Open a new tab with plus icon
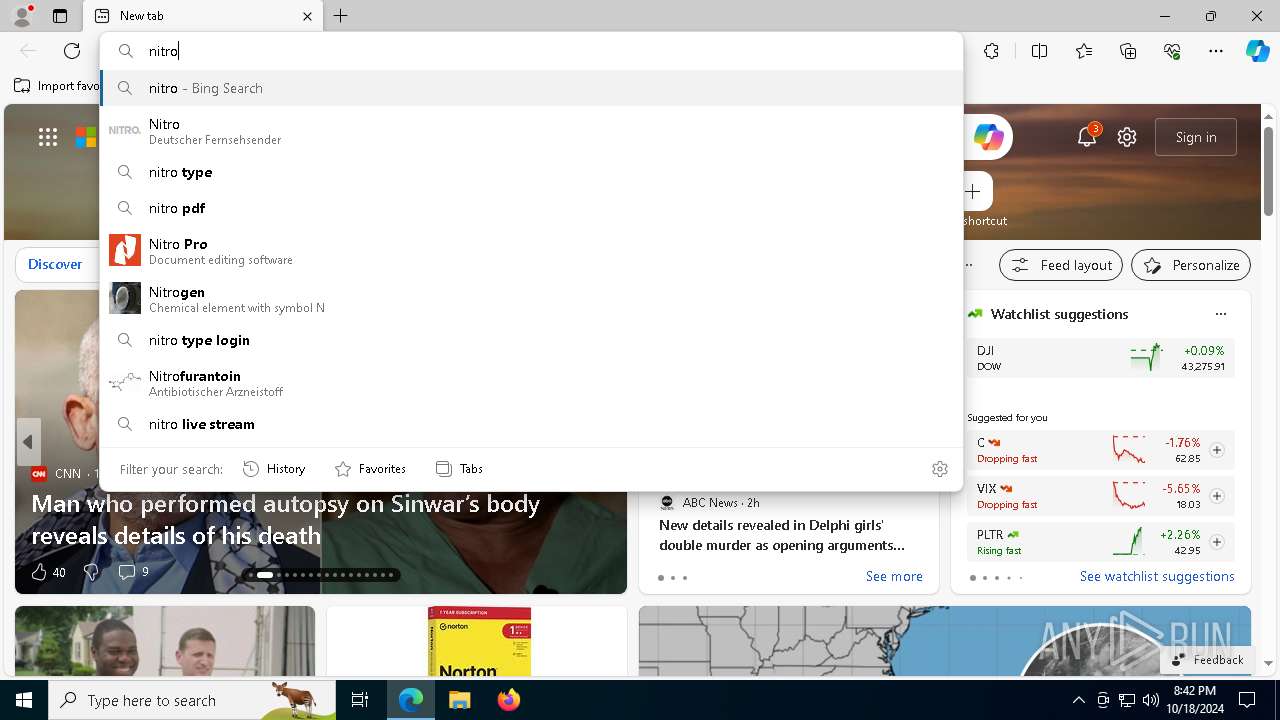Image resolution: width=1280 pixels, height=720 pixels. (x=341, y=16)
